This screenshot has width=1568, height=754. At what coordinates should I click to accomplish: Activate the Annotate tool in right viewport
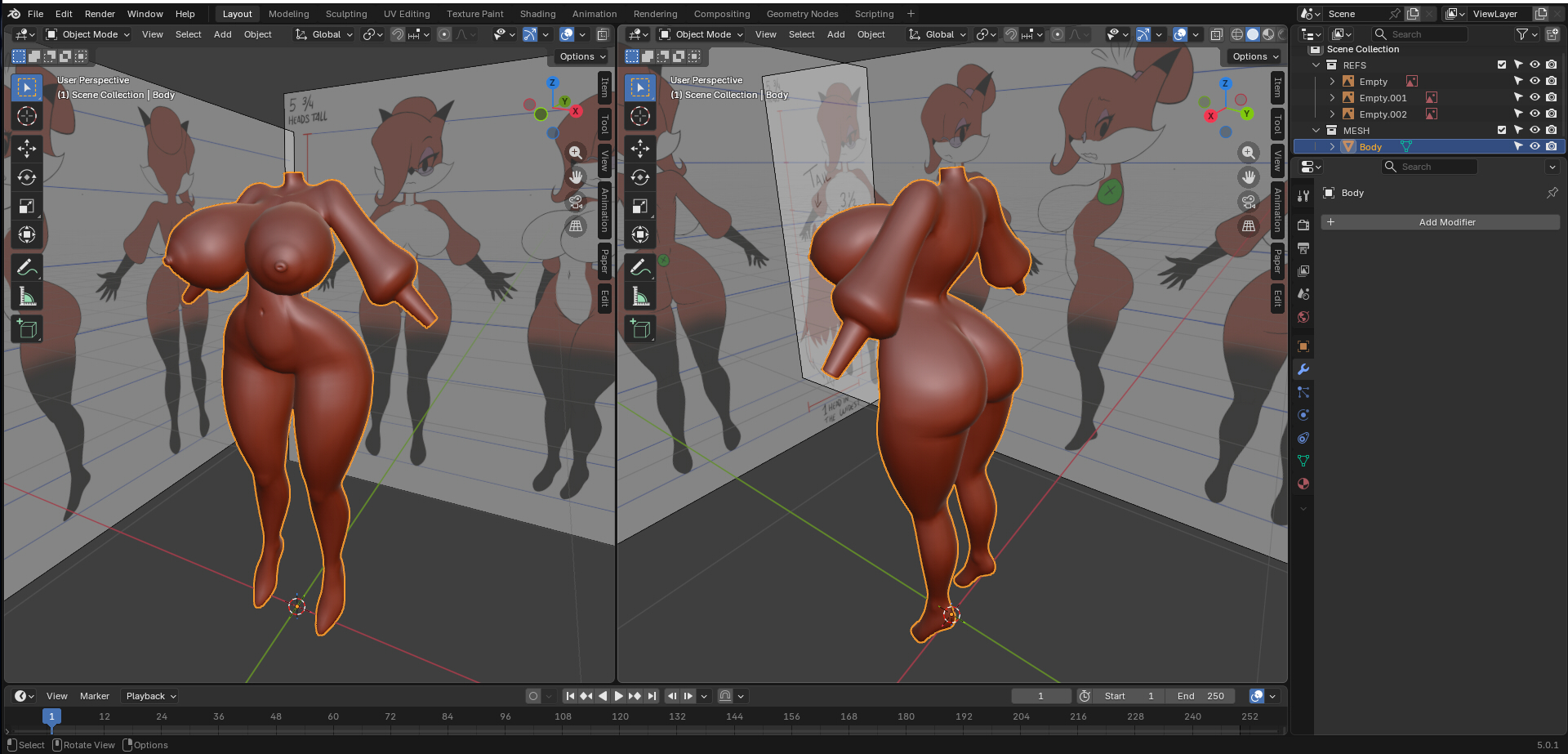(640, 267)
